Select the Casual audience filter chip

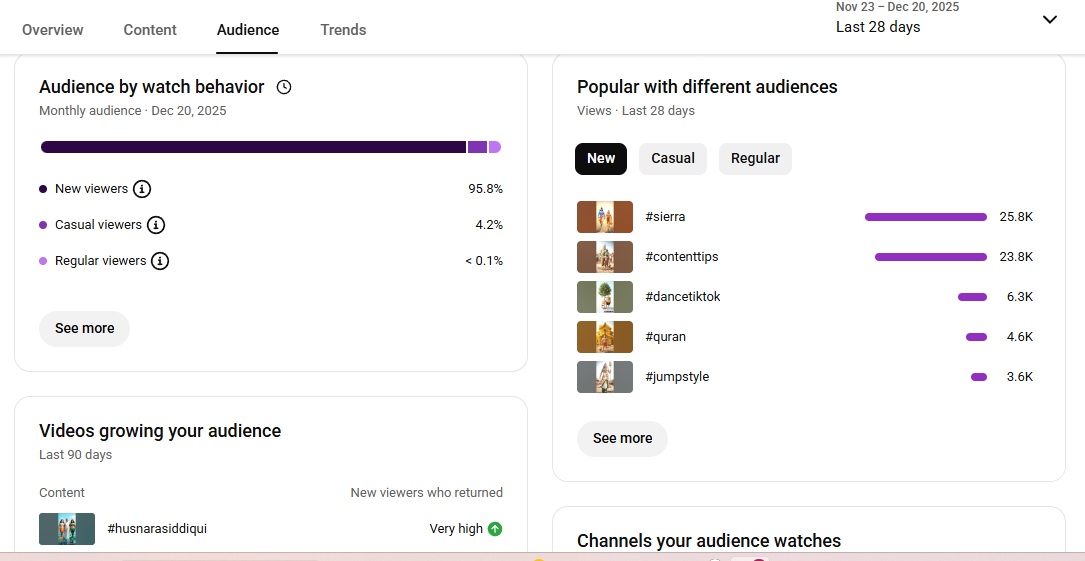click(x=673, y=158)
